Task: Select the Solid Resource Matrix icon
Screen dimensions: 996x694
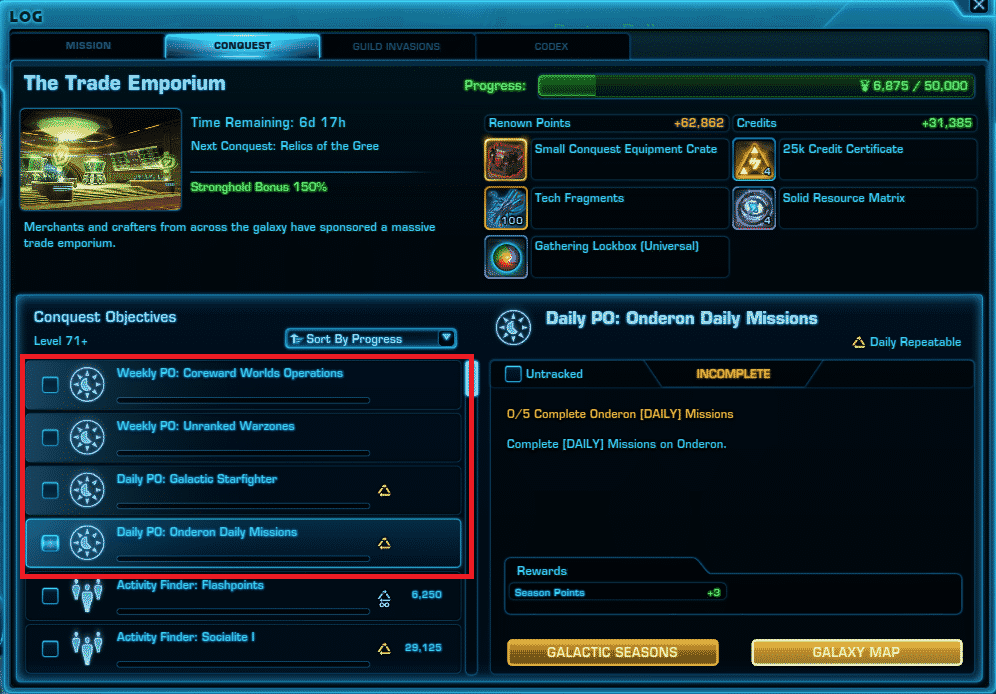Action: [754, 208]
